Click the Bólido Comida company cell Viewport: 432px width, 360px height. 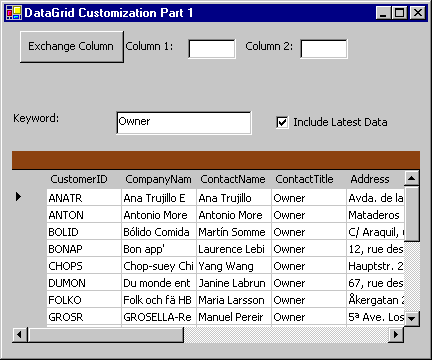pos(159,232)
